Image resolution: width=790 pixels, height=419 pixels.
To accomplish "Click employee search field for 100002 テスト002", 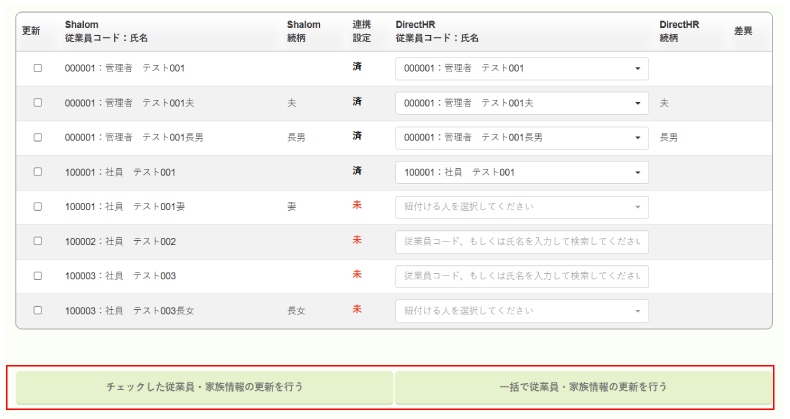I will 521,242.
